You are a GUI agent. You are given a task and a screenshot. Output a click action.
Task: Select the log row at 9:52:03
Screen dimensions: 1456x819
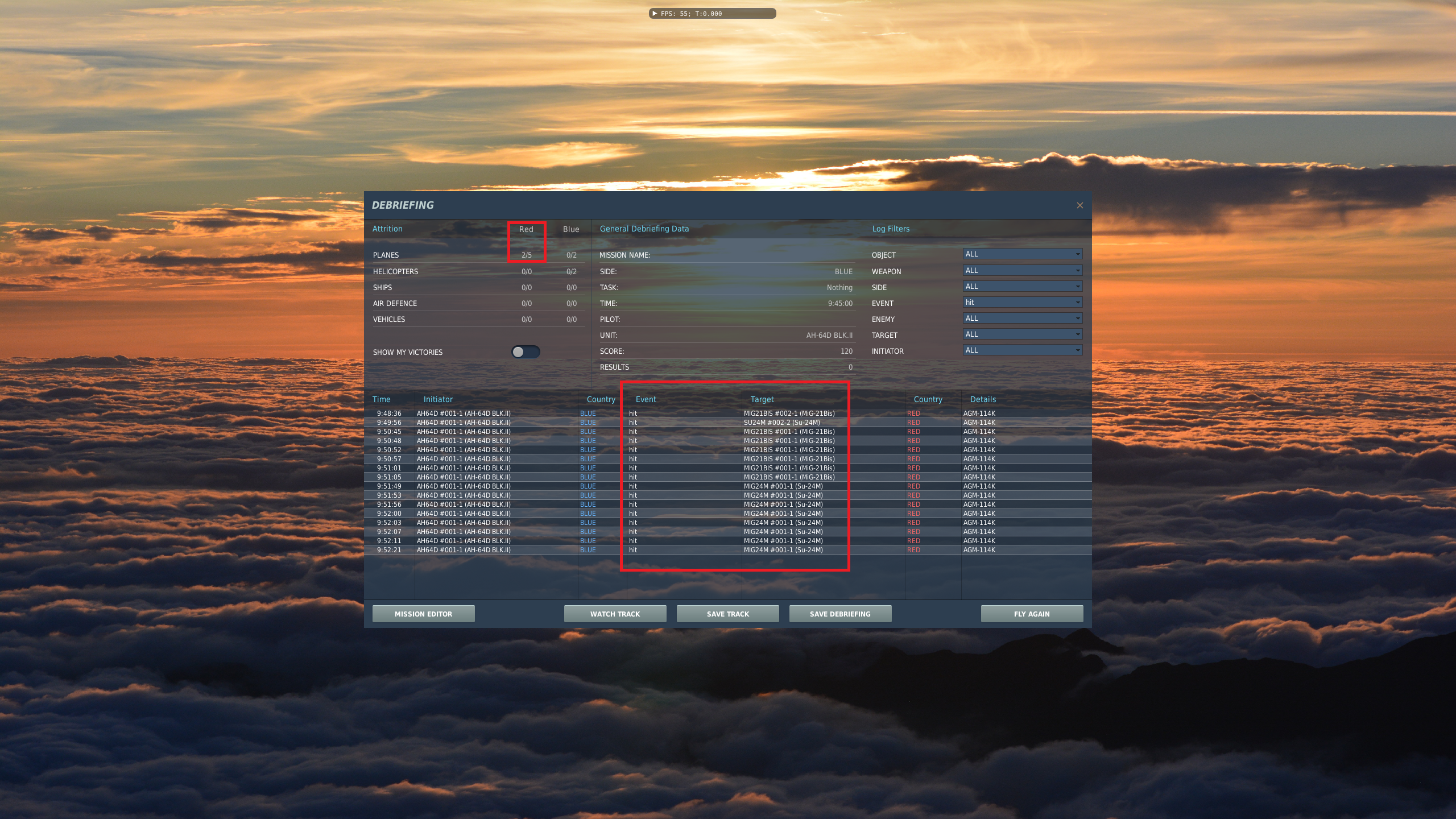pyautogui.click(x=727, y=523)
